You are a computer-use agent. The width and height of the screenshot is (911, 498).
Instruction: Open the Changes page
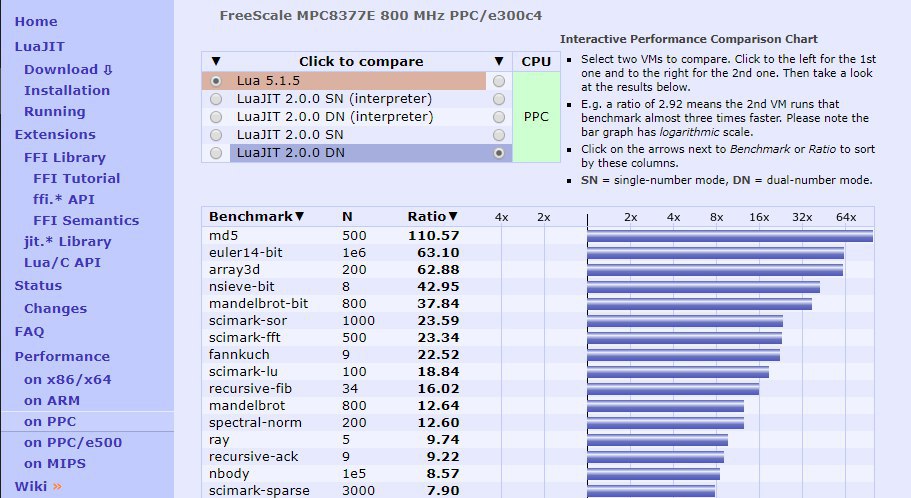[x=55, y=309]
